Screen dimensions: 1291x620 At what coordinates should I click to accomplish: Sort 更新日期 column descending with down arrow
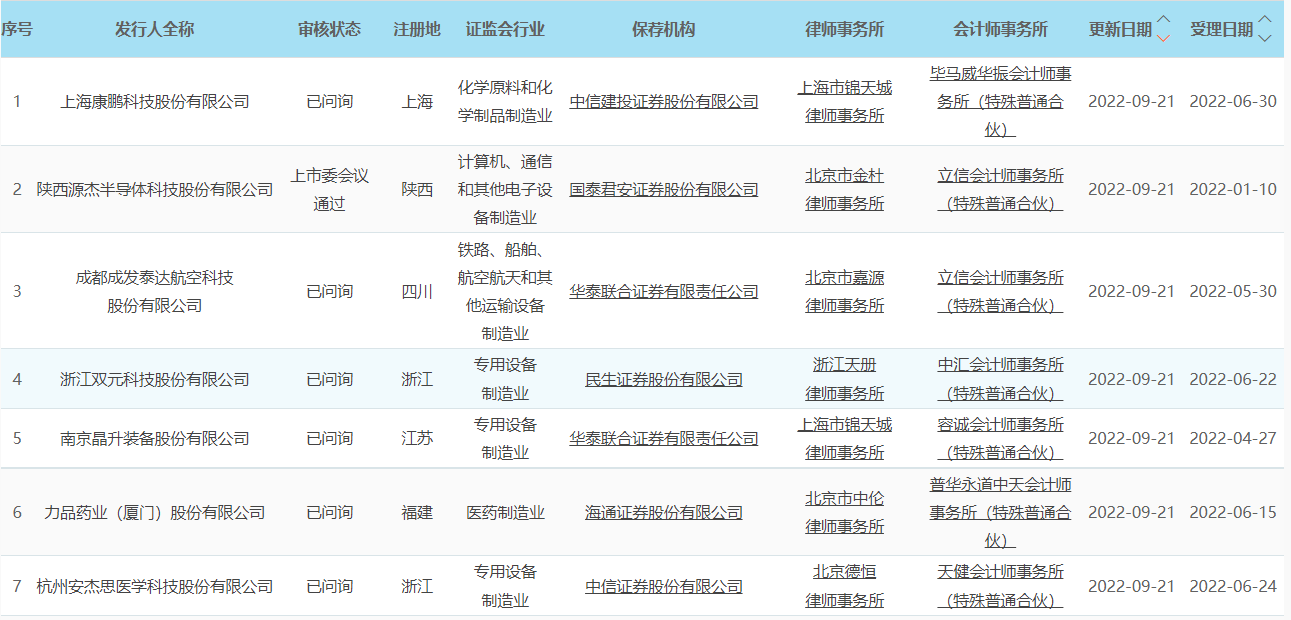[1163, 38]
